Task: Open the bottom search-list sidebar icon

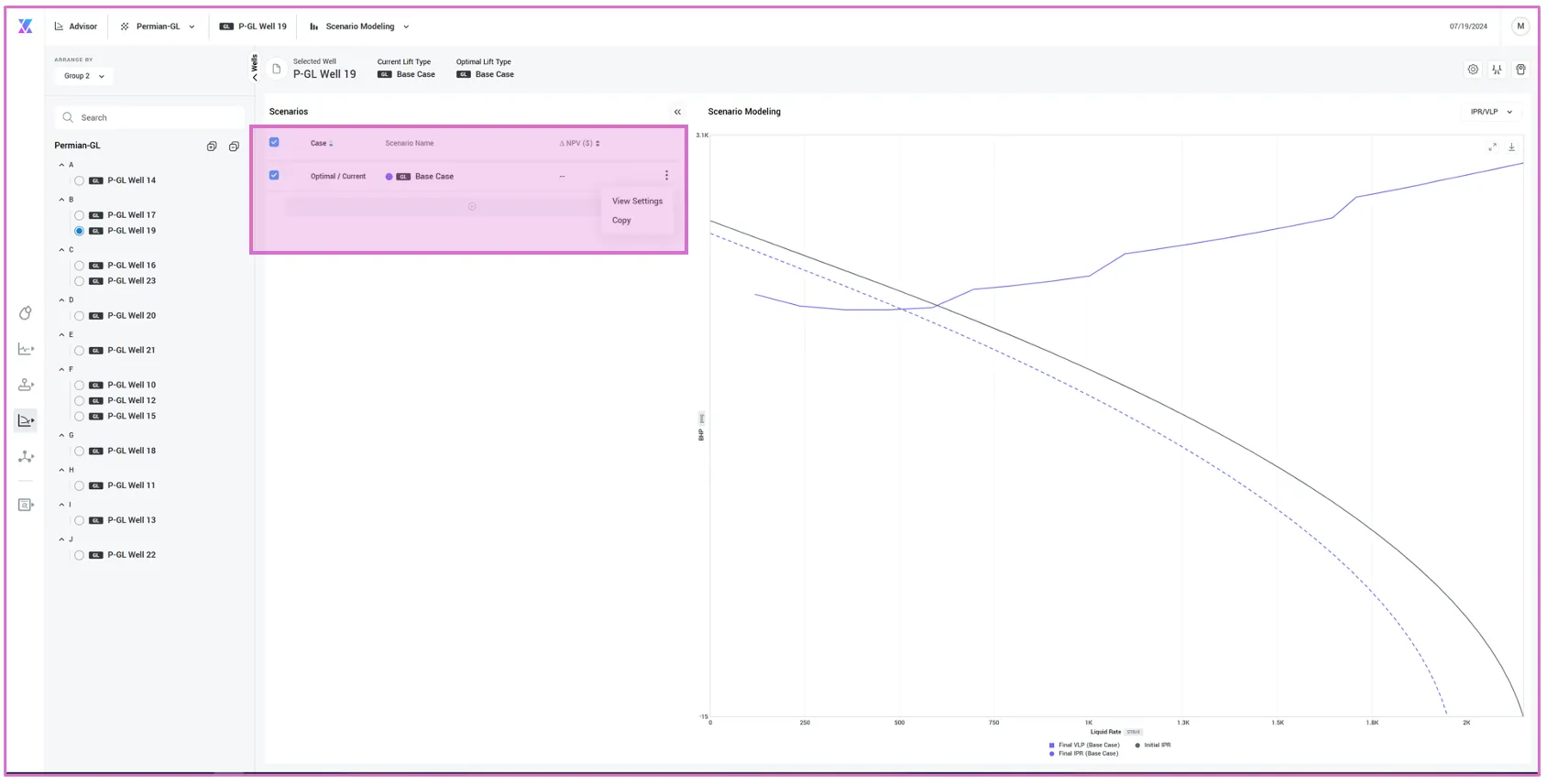Action: point(26,505)
